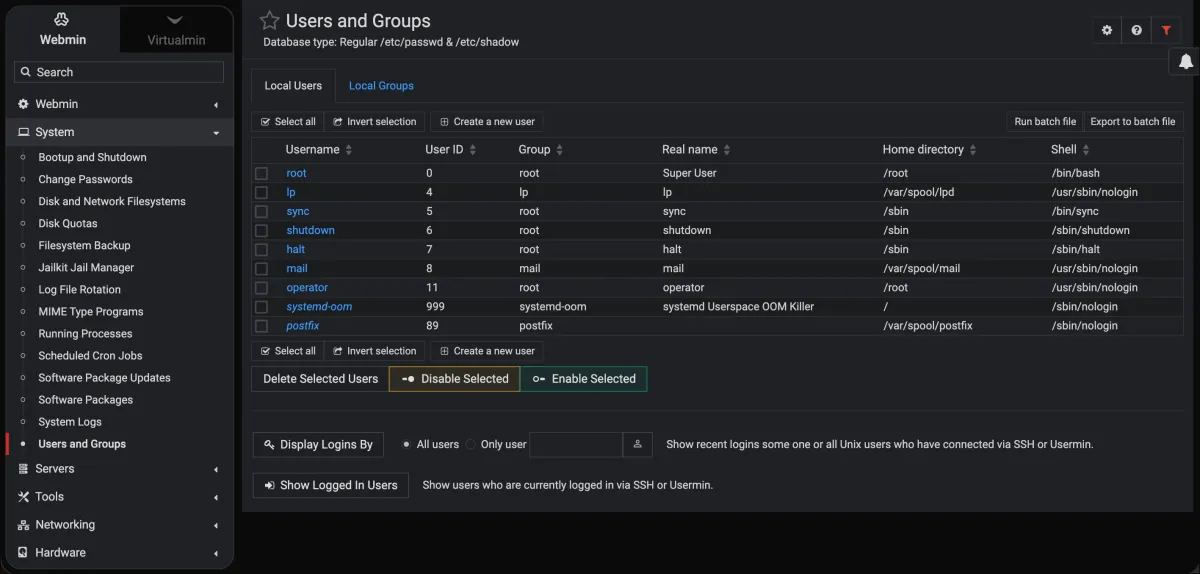The height and width of the screenshot is (574, 1200).
Task: Click Export to batch file button
Action: [x=1133, y=122]
